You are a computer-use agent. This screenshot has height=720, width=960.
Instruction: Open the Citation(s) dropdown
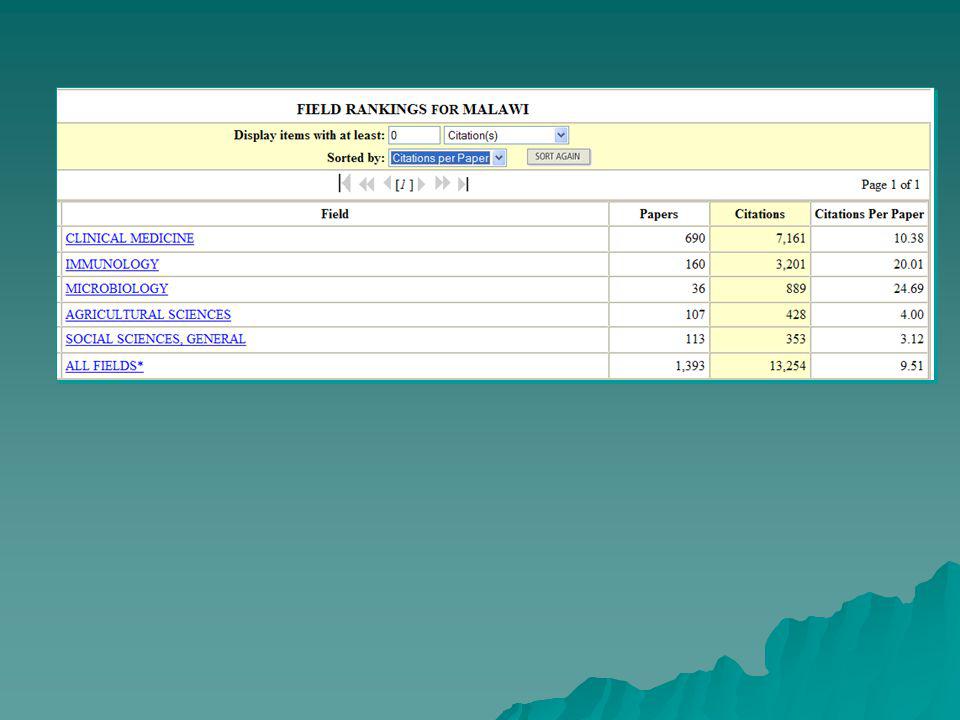(506, 135)
